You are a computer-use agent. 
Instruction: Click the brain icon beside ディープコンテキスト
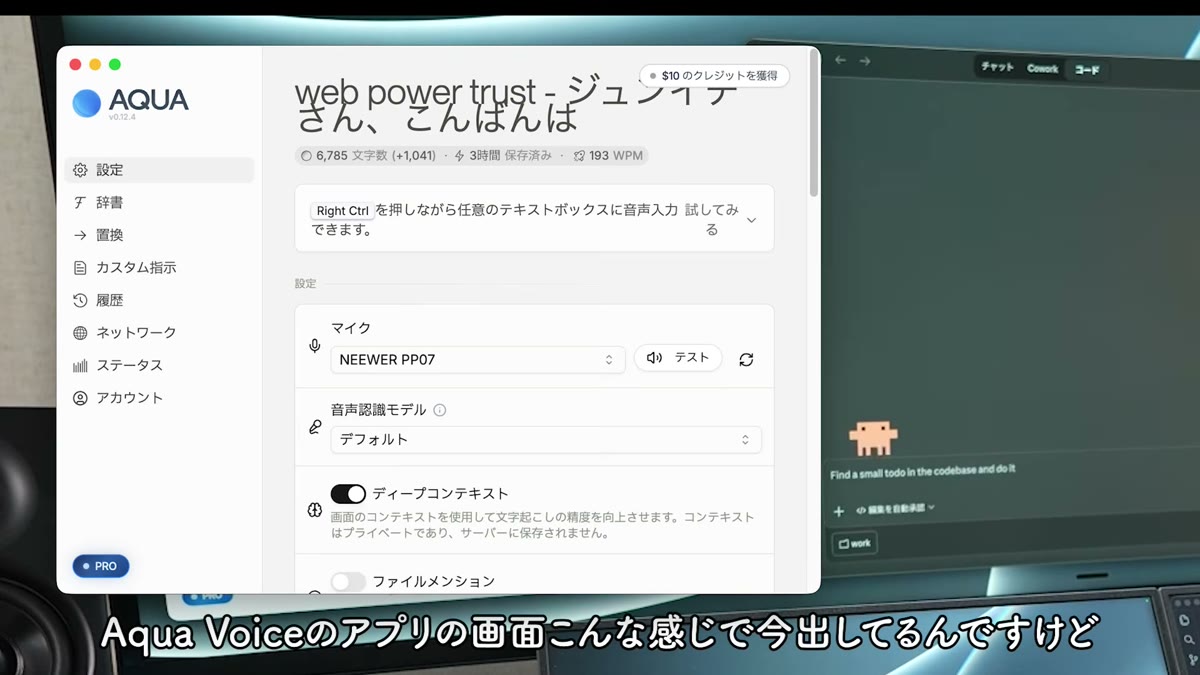point(314,511)
